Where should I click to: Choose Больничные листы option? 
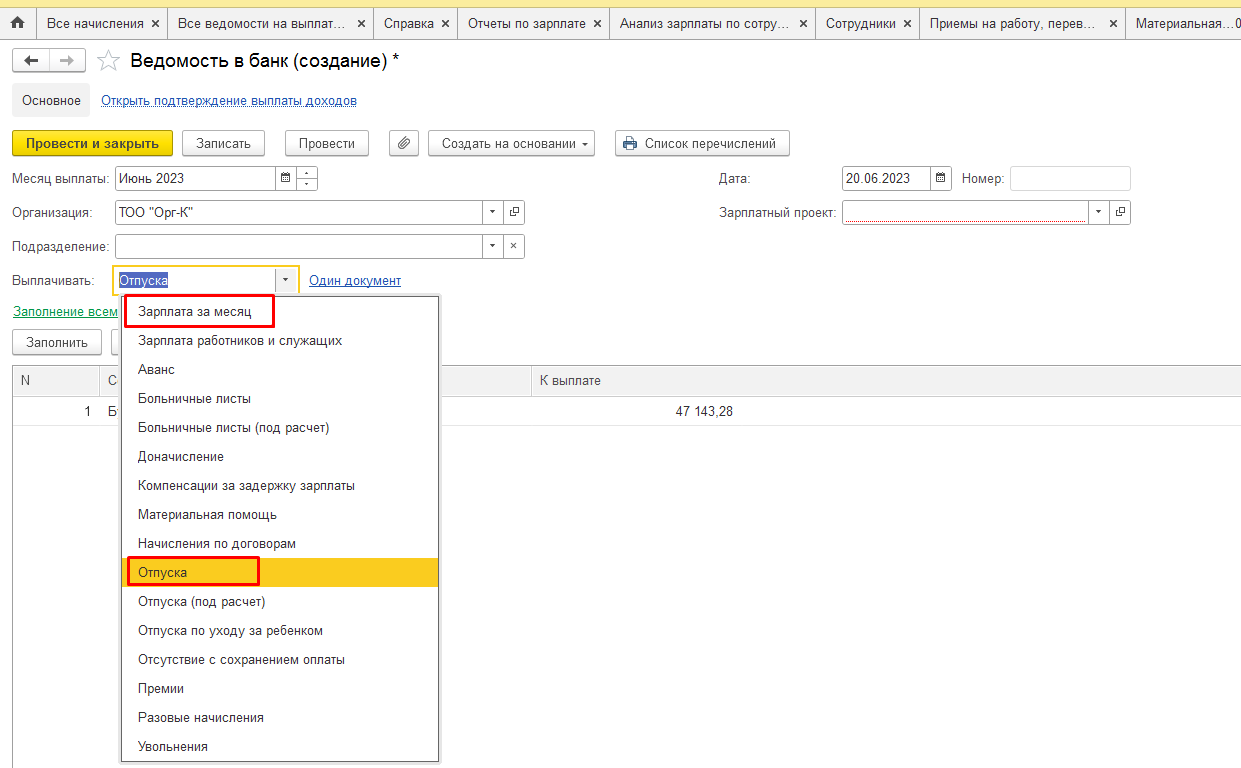pyautogui.click(x=194, y=399)
